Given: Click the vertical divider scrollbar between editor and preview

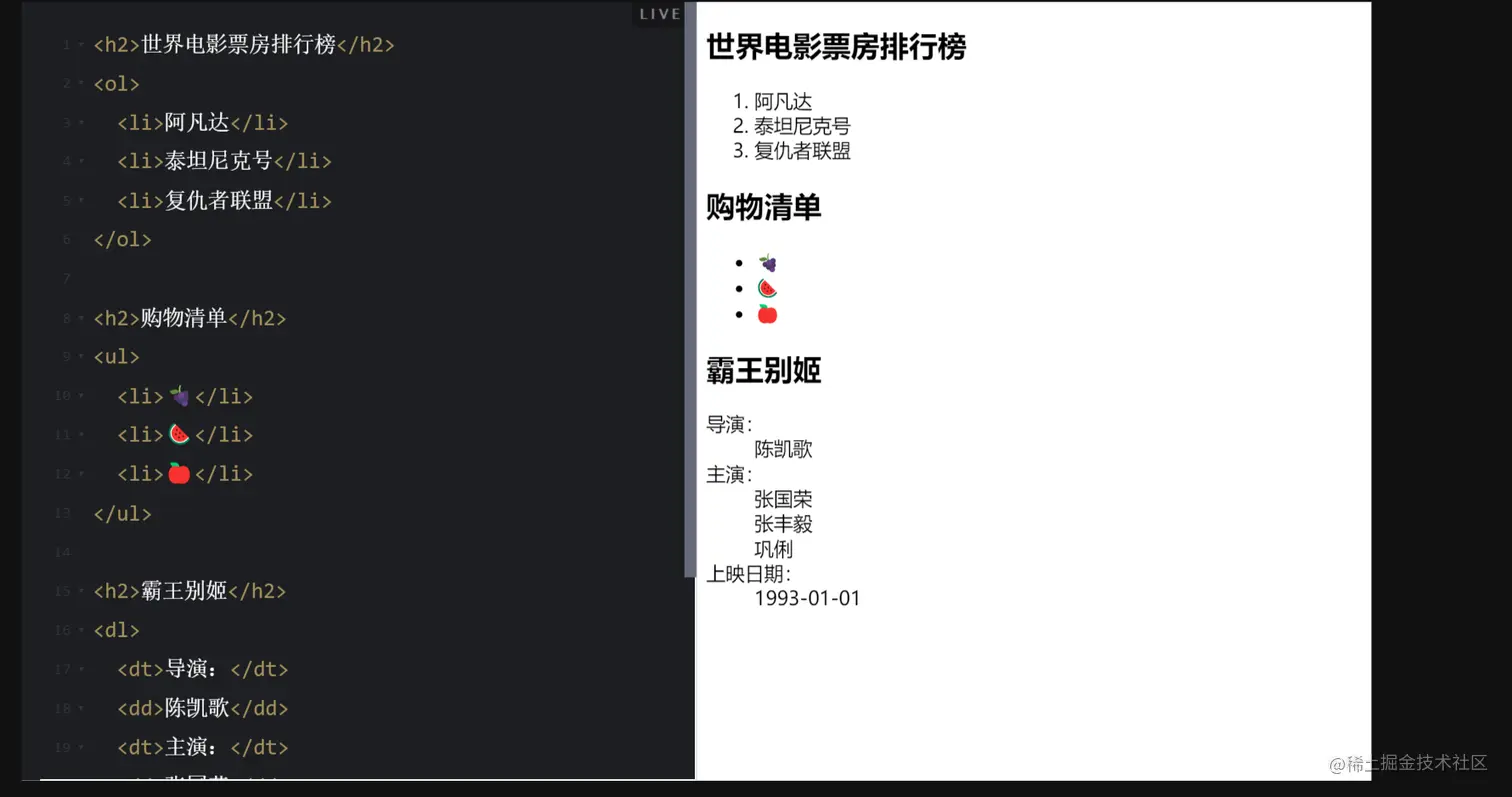Looking at the screenshot, I should pyautogui.click(x=690, y=290).
